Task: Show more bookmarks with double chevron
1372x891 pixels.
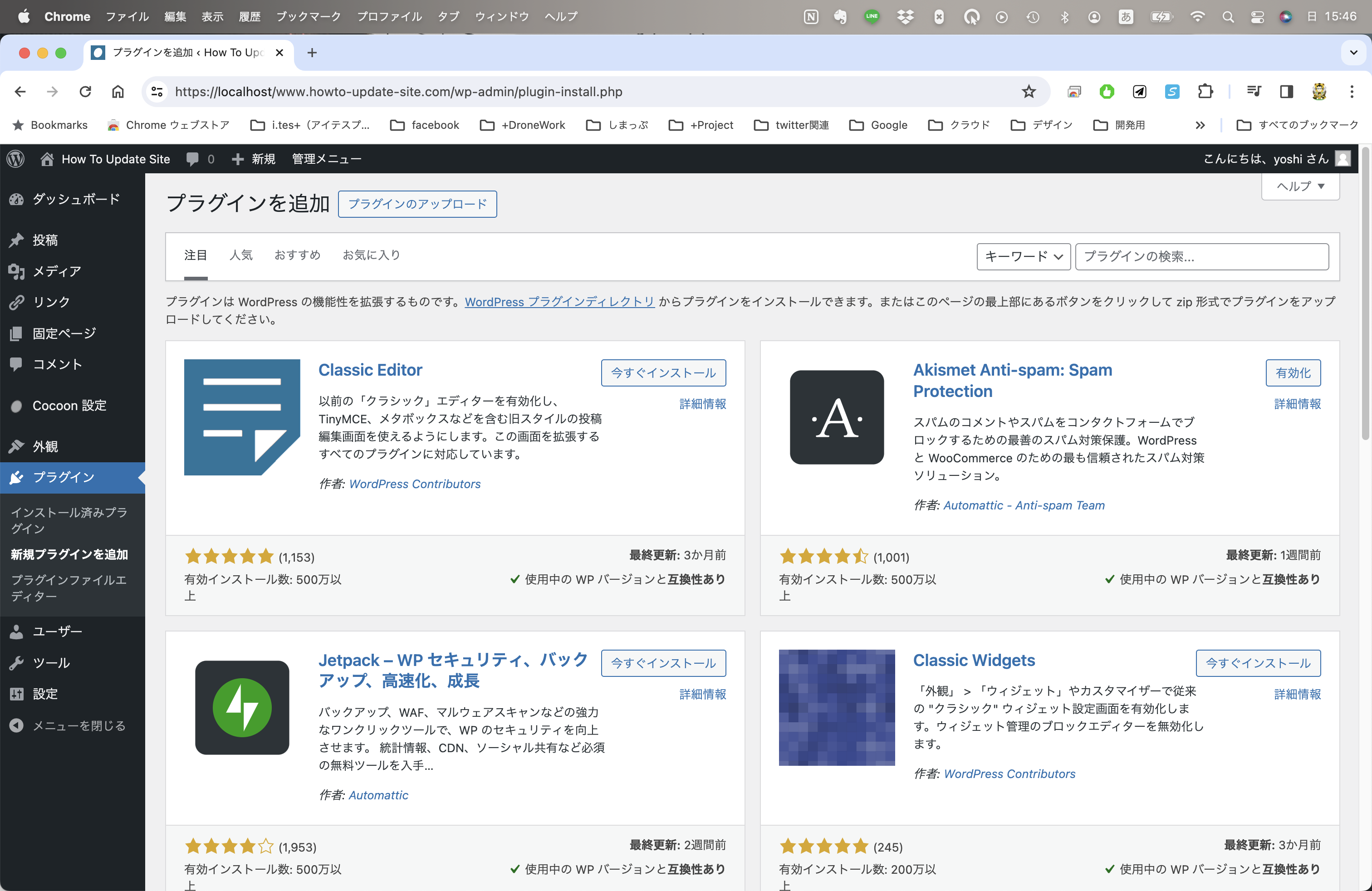Action: pyautogui.click(x=1200, y=125)
